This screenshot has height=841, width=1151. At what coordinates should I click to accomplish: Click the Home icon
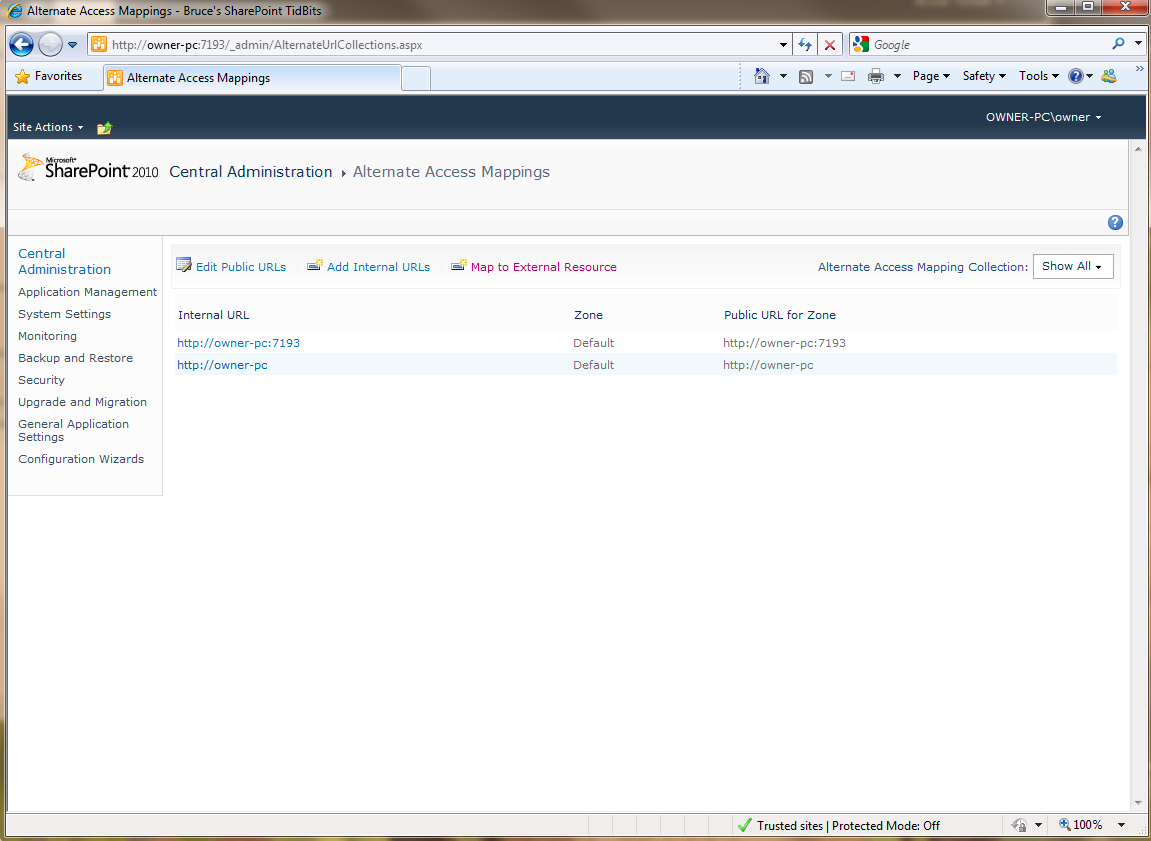pyautogui.click(x=764, y=75)
